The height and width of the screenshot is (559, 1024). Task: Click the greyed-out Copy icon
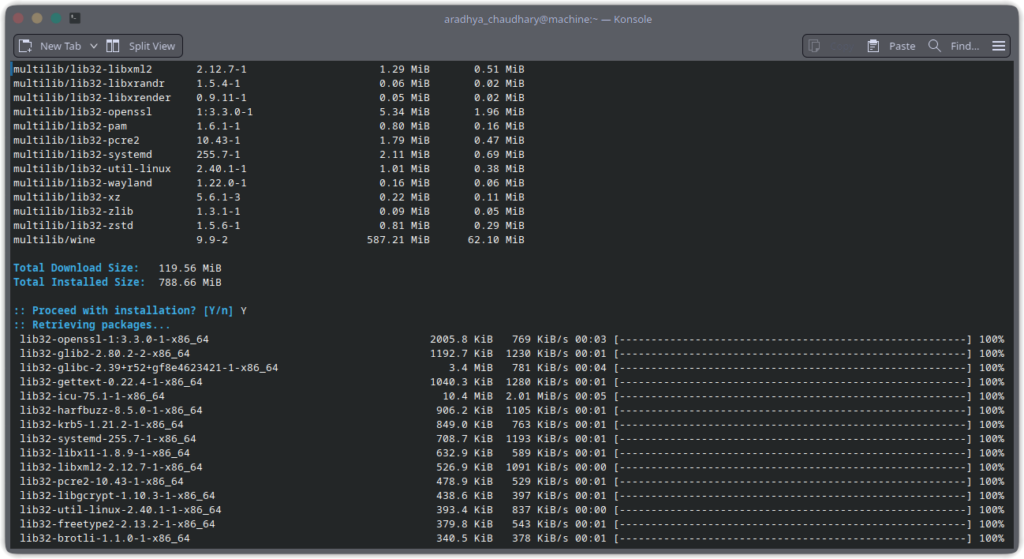(814, 46)
